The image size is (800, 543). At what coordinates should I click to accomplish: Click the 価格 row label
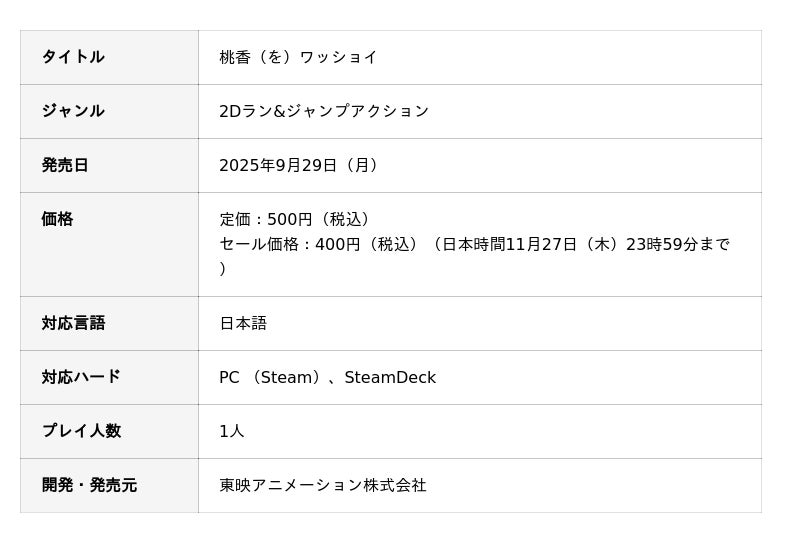[x=57, y=219]
